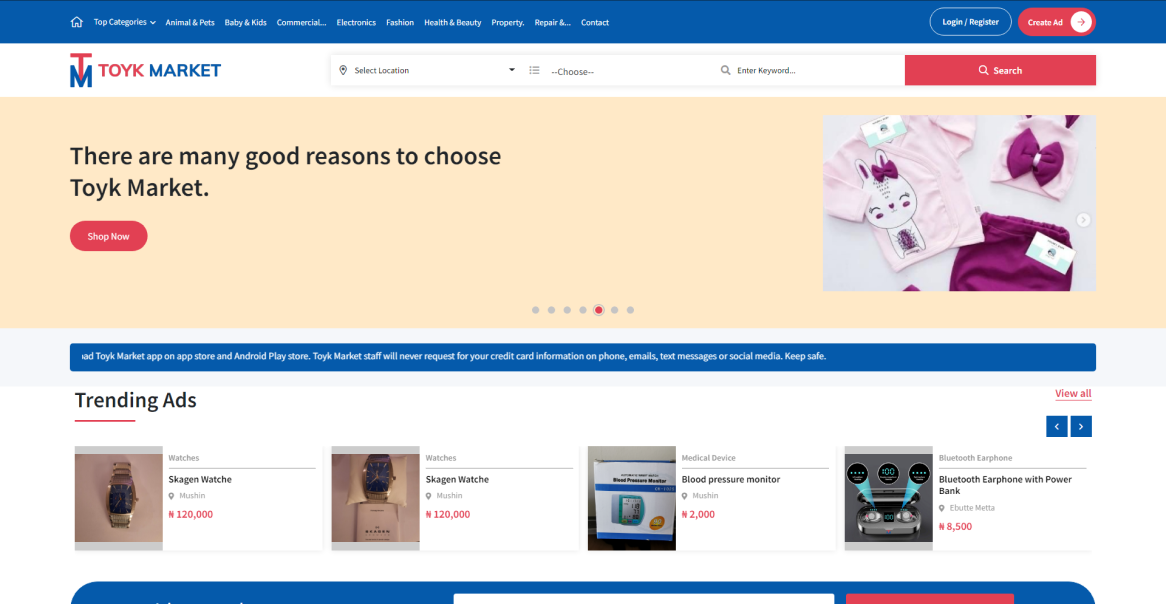Open the Electronics menu item
Screen dimensions: 1166x604
coord(356,22)
